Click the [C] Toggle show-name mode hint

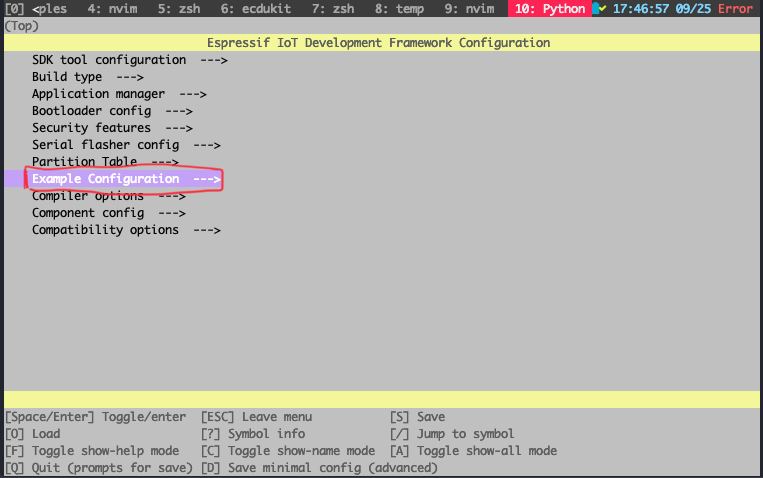(x=288, y=451)
